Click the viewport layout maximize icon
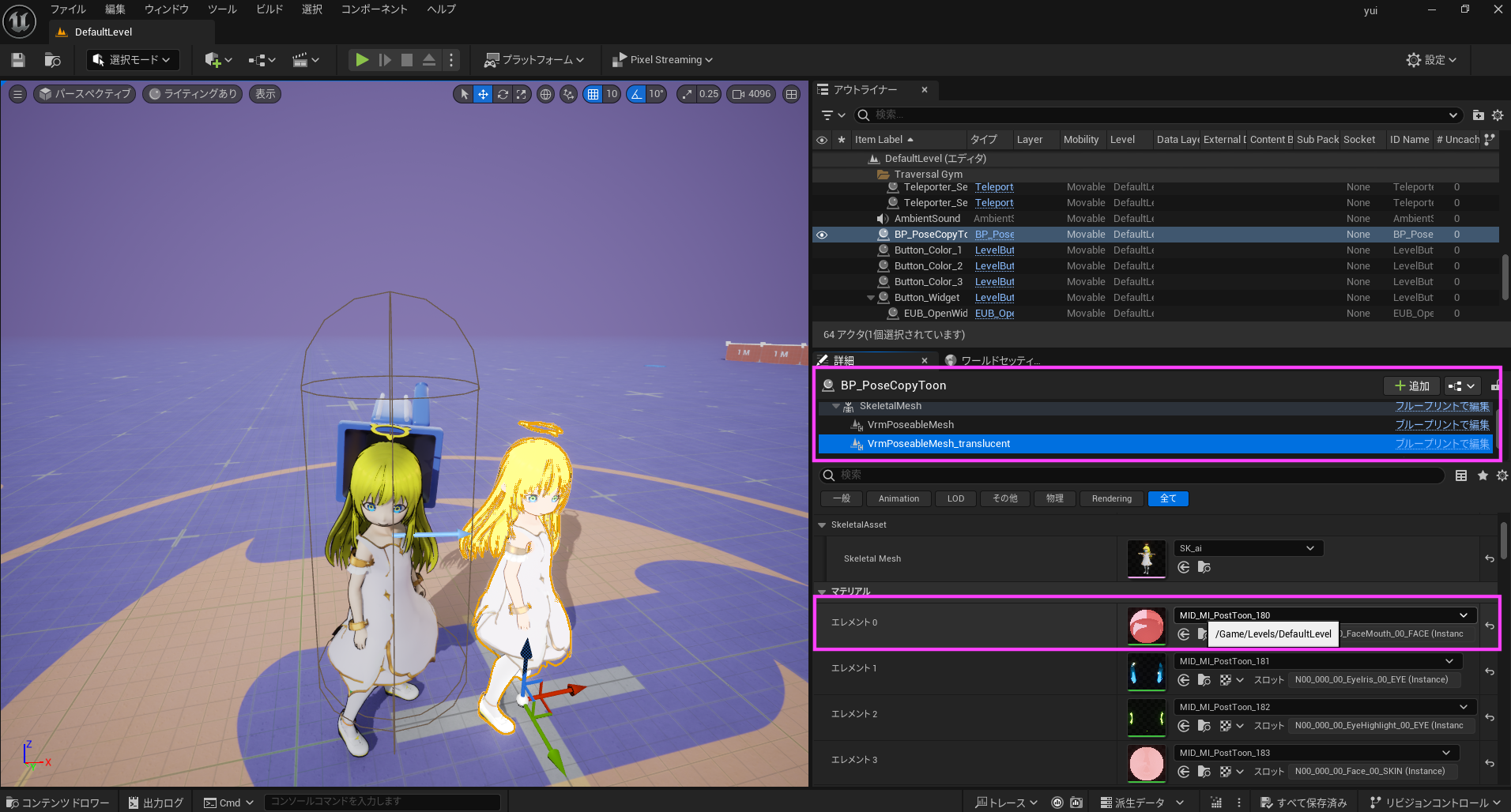This screenshot has height=812, width=1511. [791, 94]
